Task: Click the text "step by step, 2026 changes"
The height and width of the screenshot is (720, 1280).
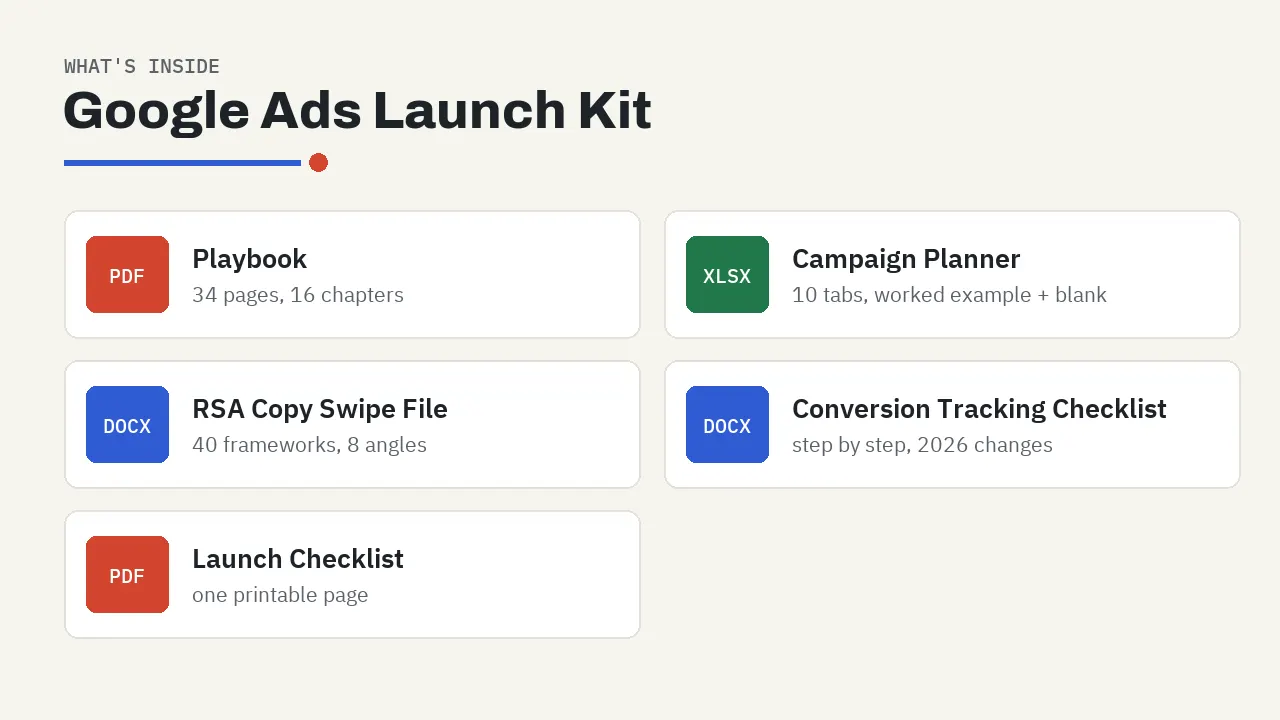Action: point(922,445)
